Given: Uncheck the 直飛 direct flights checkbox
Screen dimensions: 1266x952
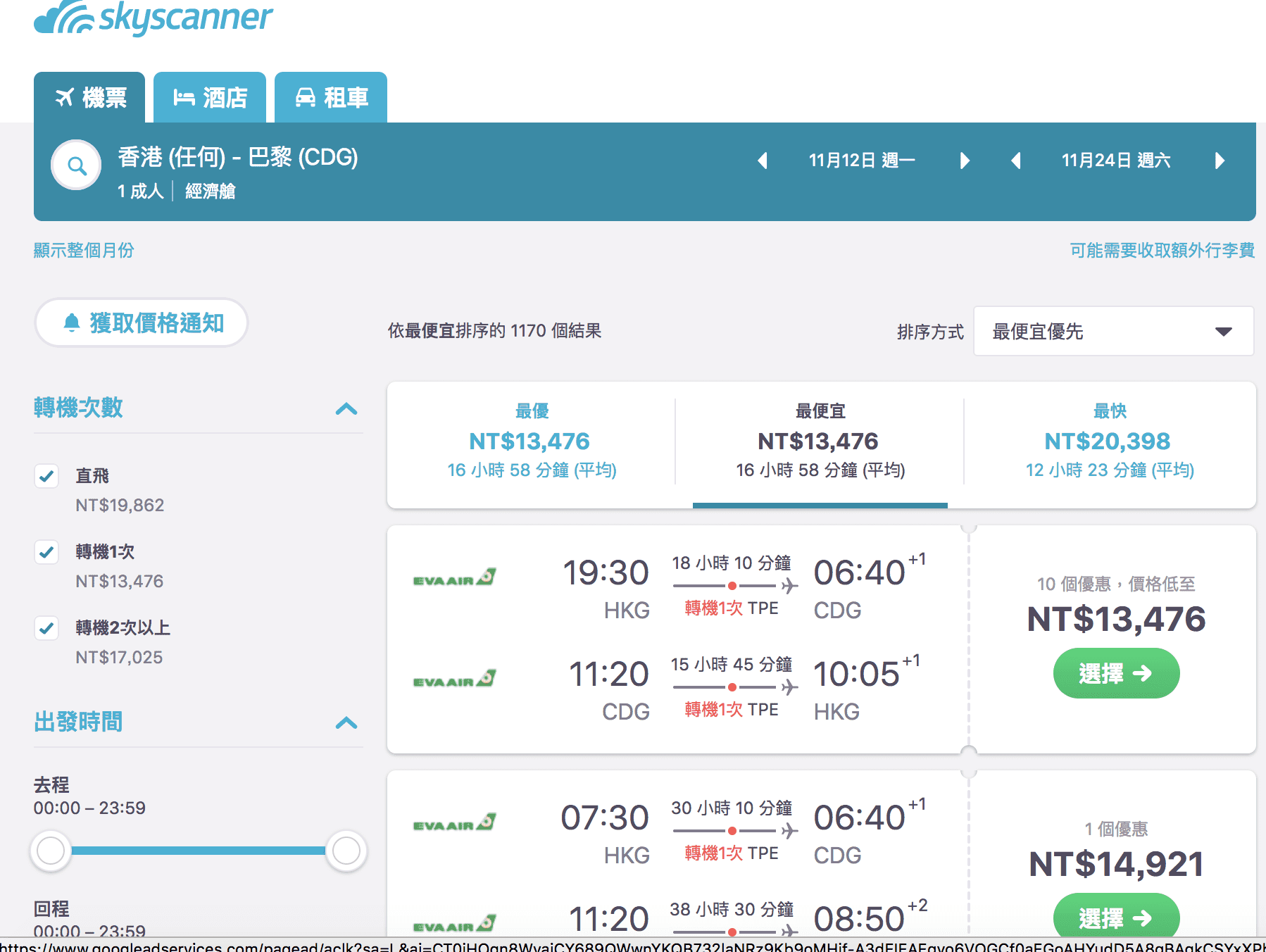Looking at the screenshot, I should coord(46,476).
